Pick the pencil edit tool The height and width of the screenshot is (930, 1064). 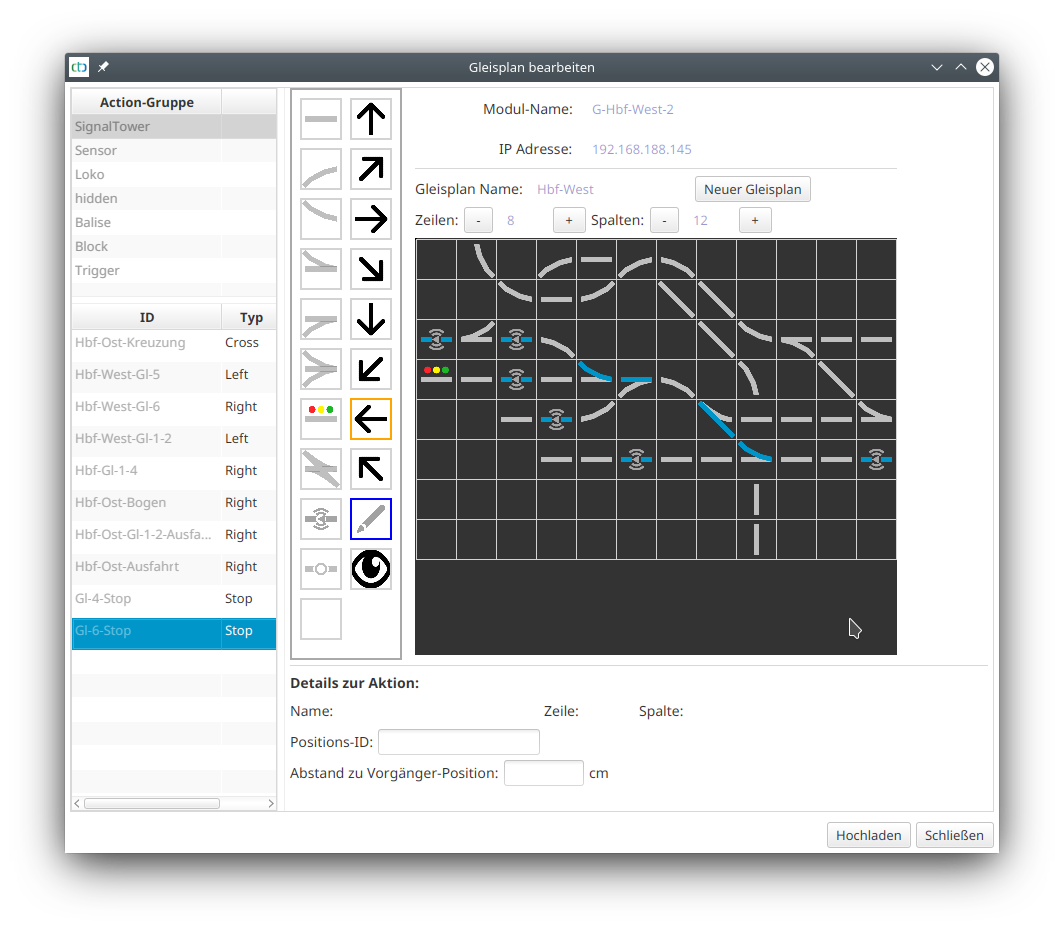[371, 519]
